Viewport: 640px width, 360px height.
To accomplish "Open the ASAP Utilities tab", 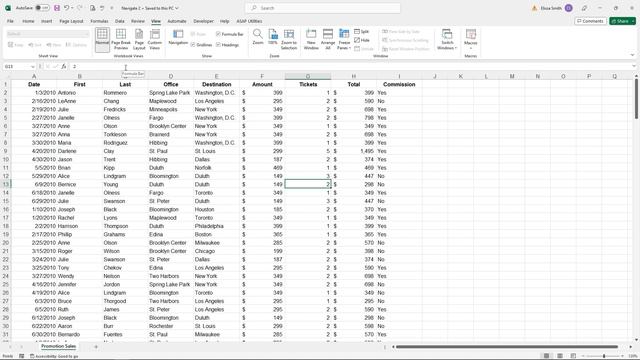I will [x=249, y=21].
